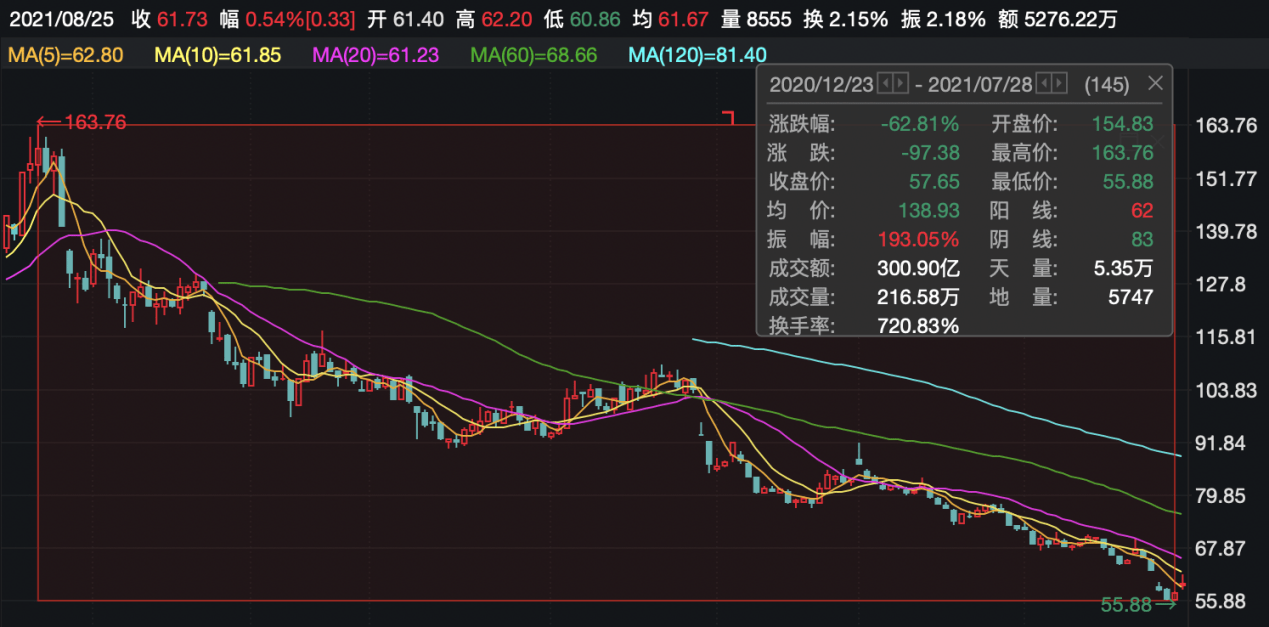Click the 720.83% turnover rate value
Viewport: 1269px width, 627px height.
point(919,326)
